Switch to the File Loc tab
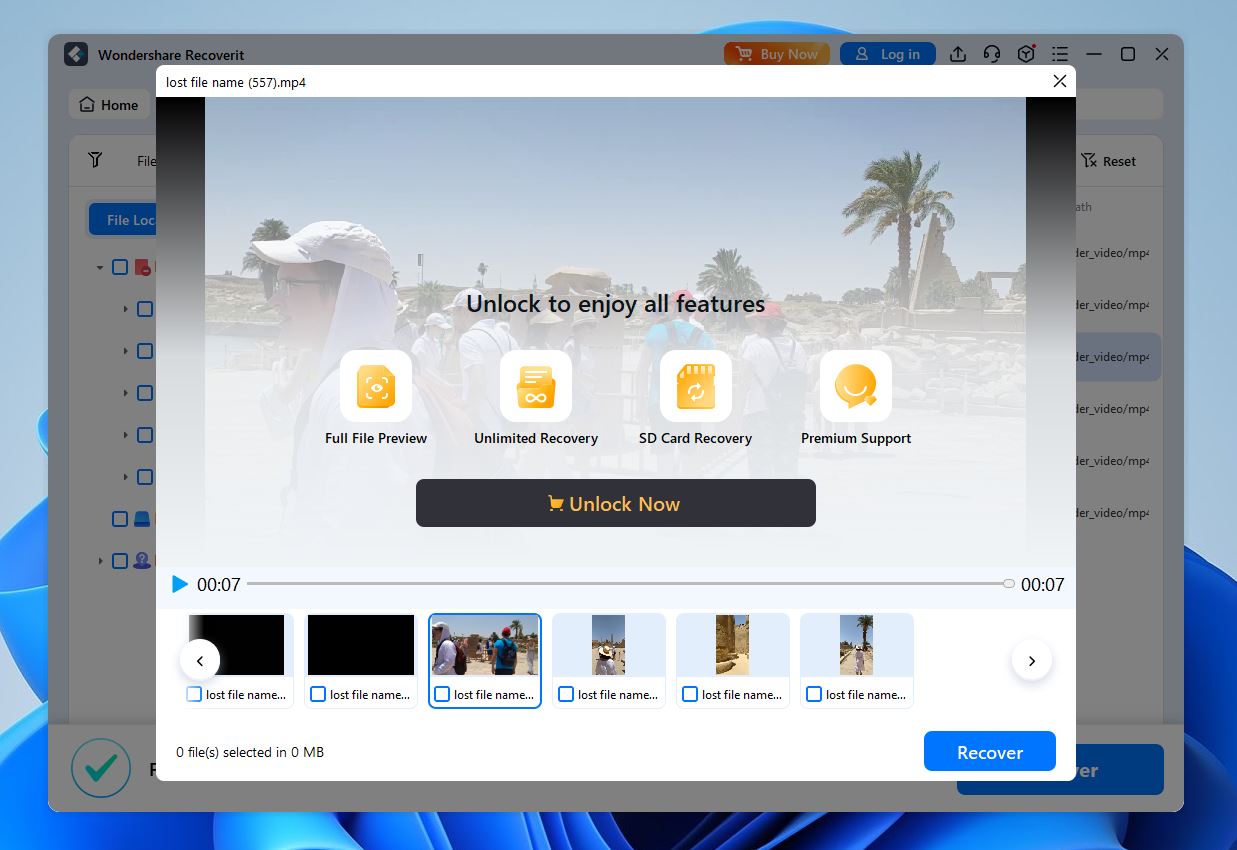Screen dimensions: 1237x850 pyautogui.click(x=123, y=220)
